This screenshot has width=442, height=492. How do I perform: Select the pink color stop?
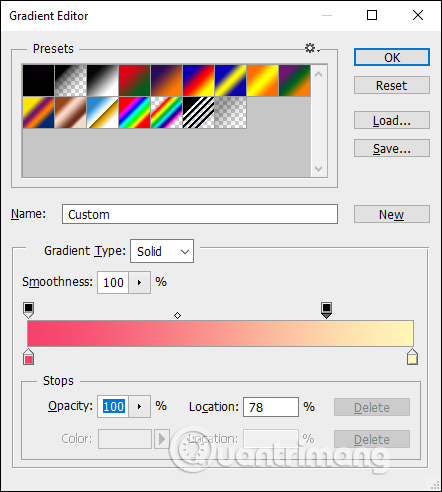click(29, 357)
